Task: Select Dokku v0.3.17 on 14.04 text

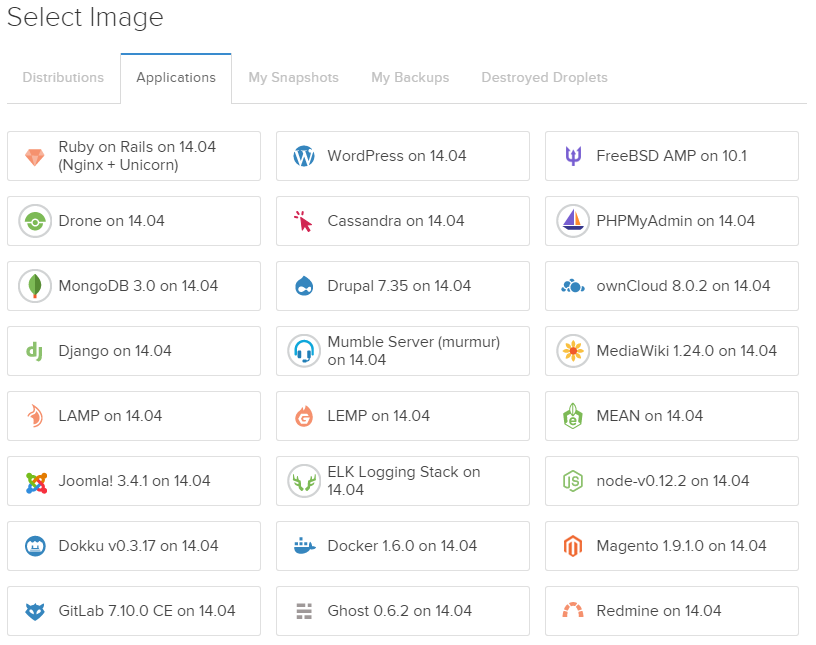Action: pyautogui.click(x=138, y=546)
